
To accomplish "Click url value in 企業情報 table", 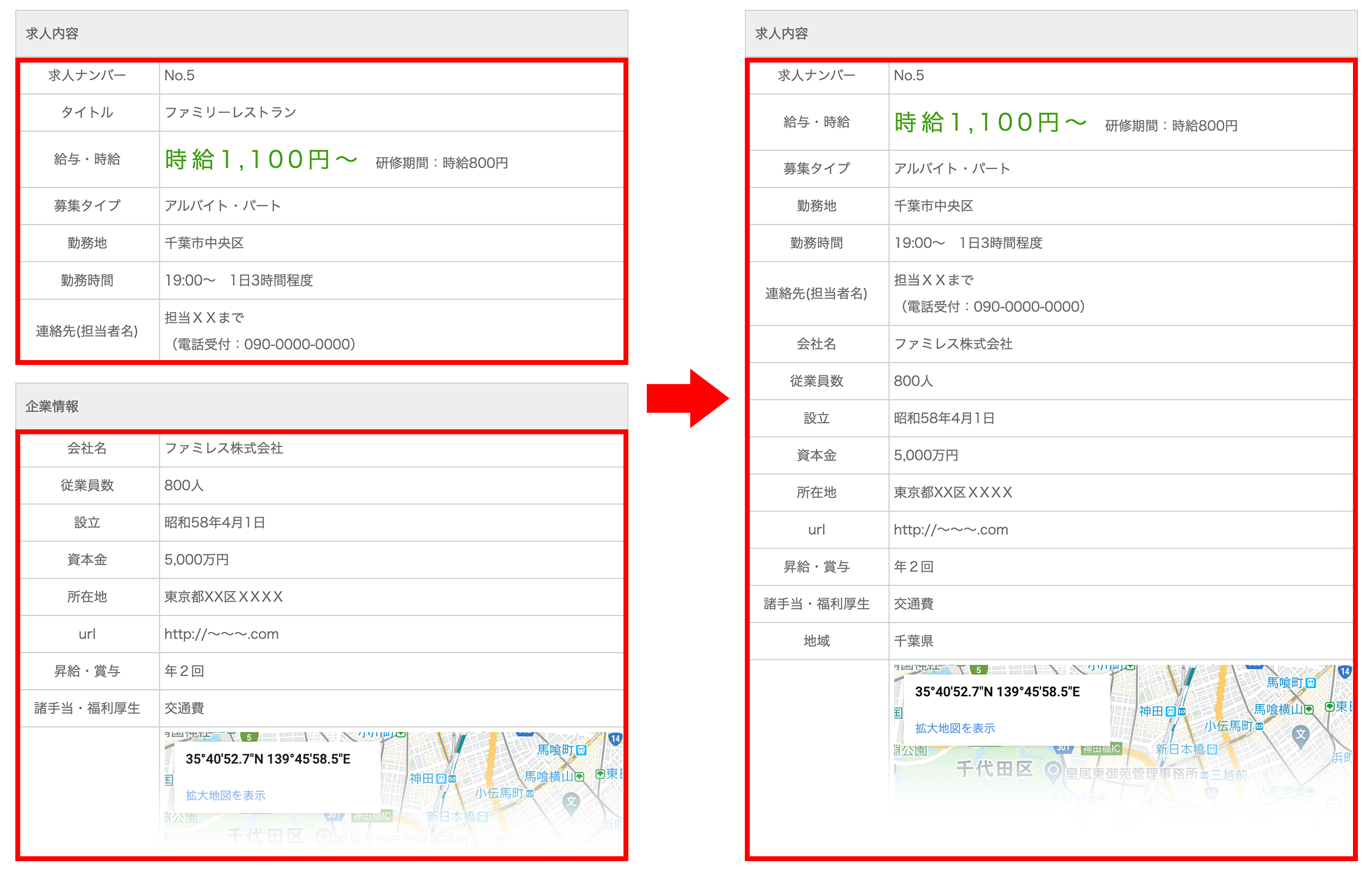I will tap(221, 634).
